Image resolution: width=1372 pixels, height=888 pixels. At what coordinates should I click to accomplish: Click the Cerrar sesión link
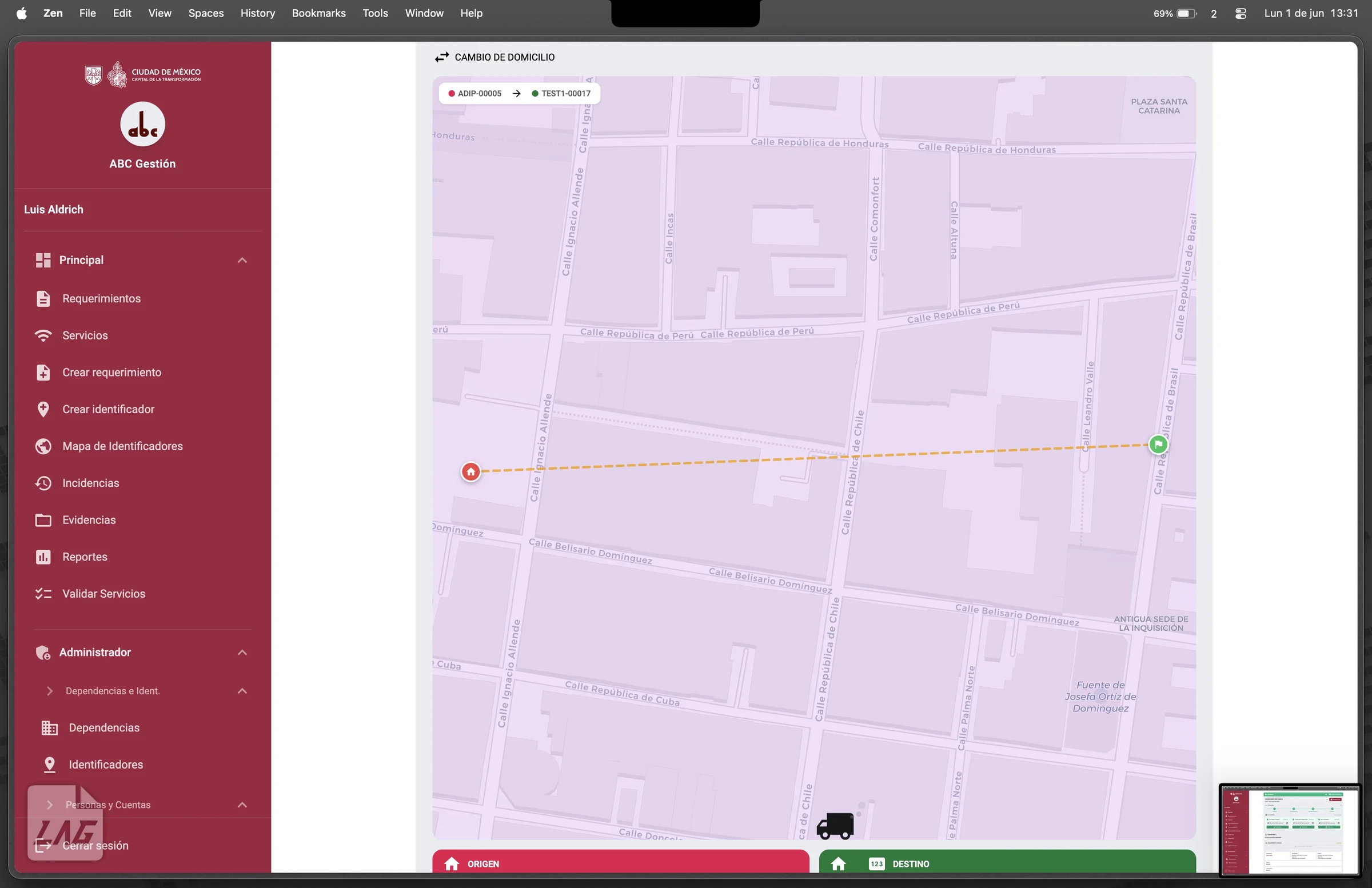pos(95,845)
